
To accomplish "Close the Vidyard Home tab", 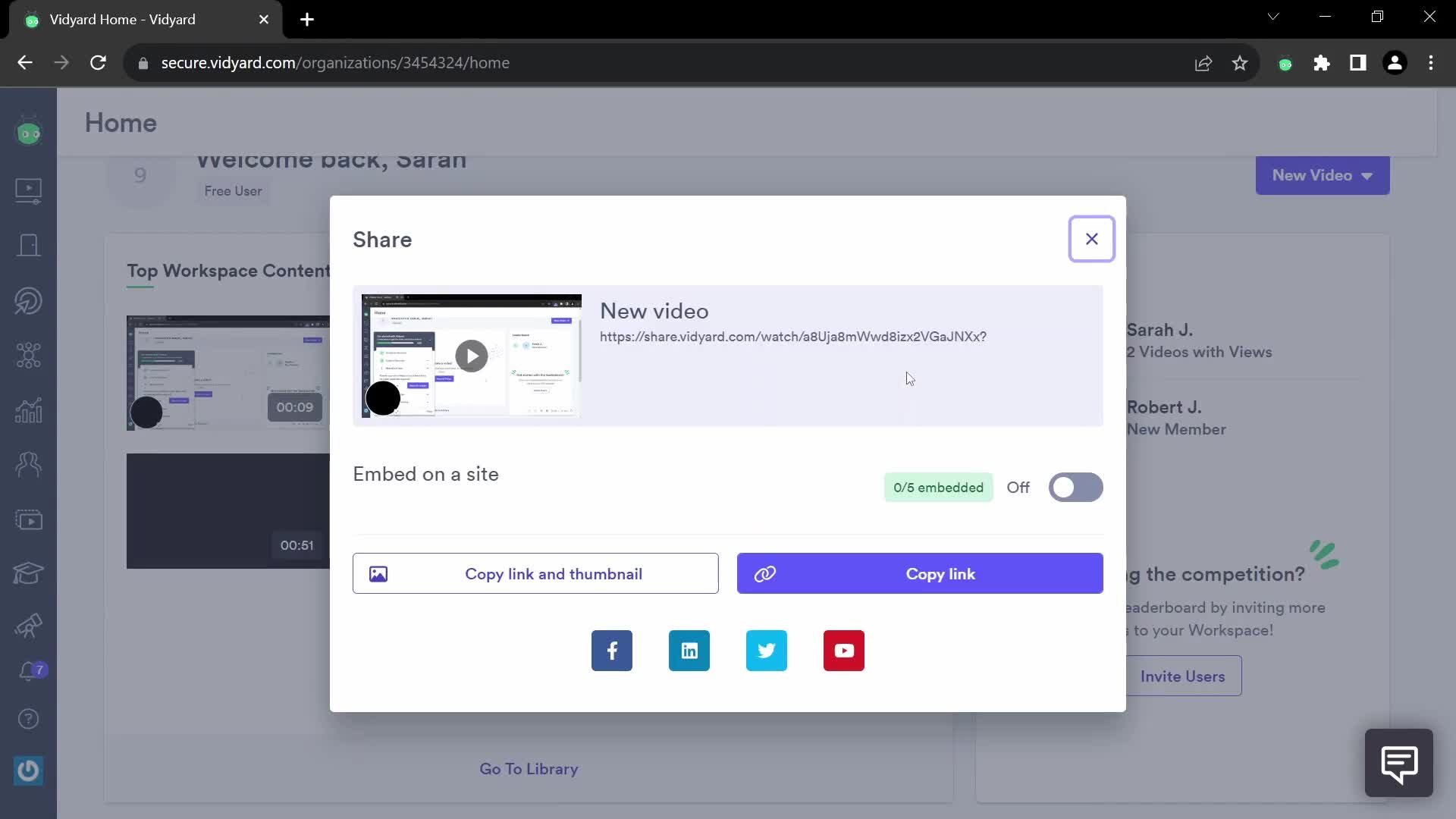I will (x=264, y=20).
